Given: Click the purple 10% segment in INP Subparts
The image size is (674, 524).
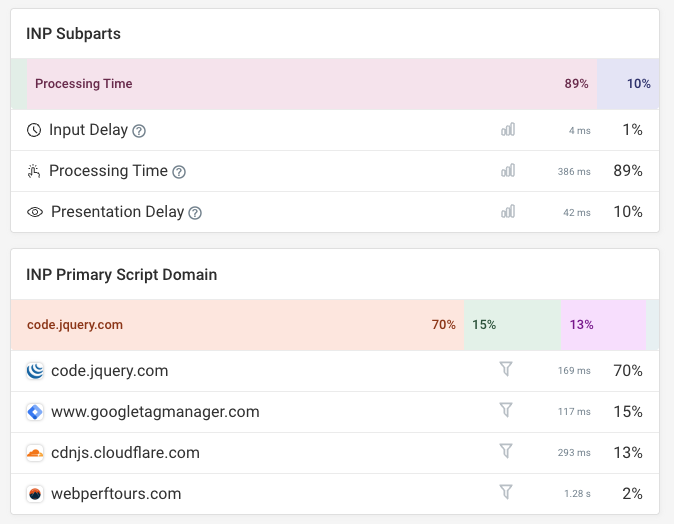Looking at the screenshot, I should pos(627,84).
